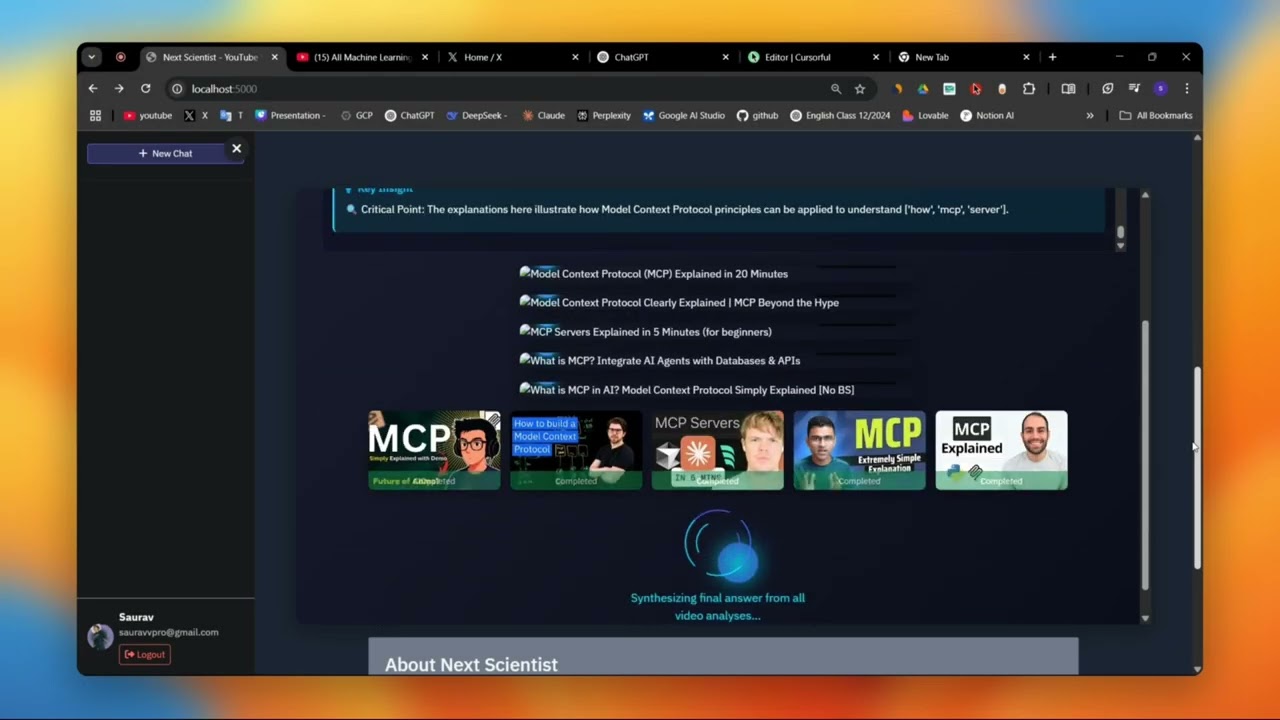Viewport: 1280px width, 720px height.
Task: Open the github bookmark
Action: (757, 116)
